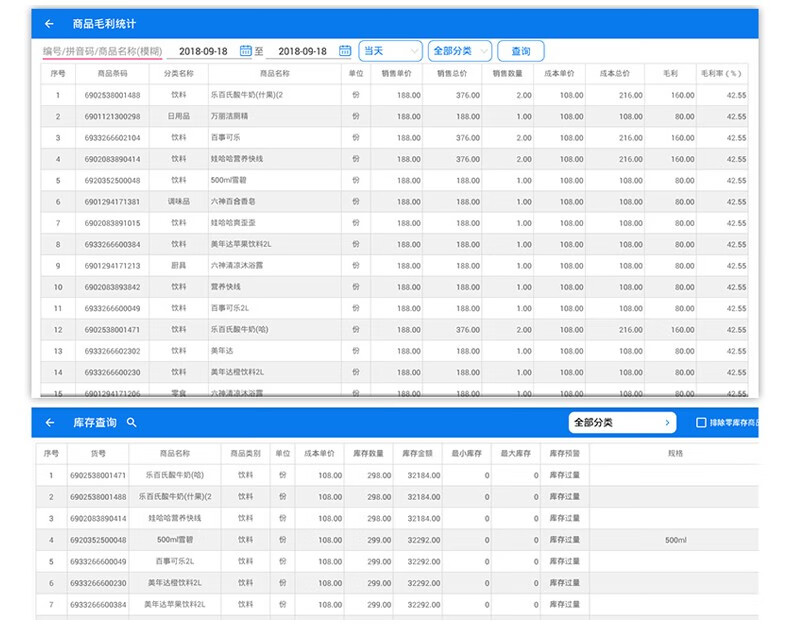Image resolution: width=790 pixels, height=644 pixels.
Task: Expand the 当天 date range dropdown
Action: tap(390, 51)
